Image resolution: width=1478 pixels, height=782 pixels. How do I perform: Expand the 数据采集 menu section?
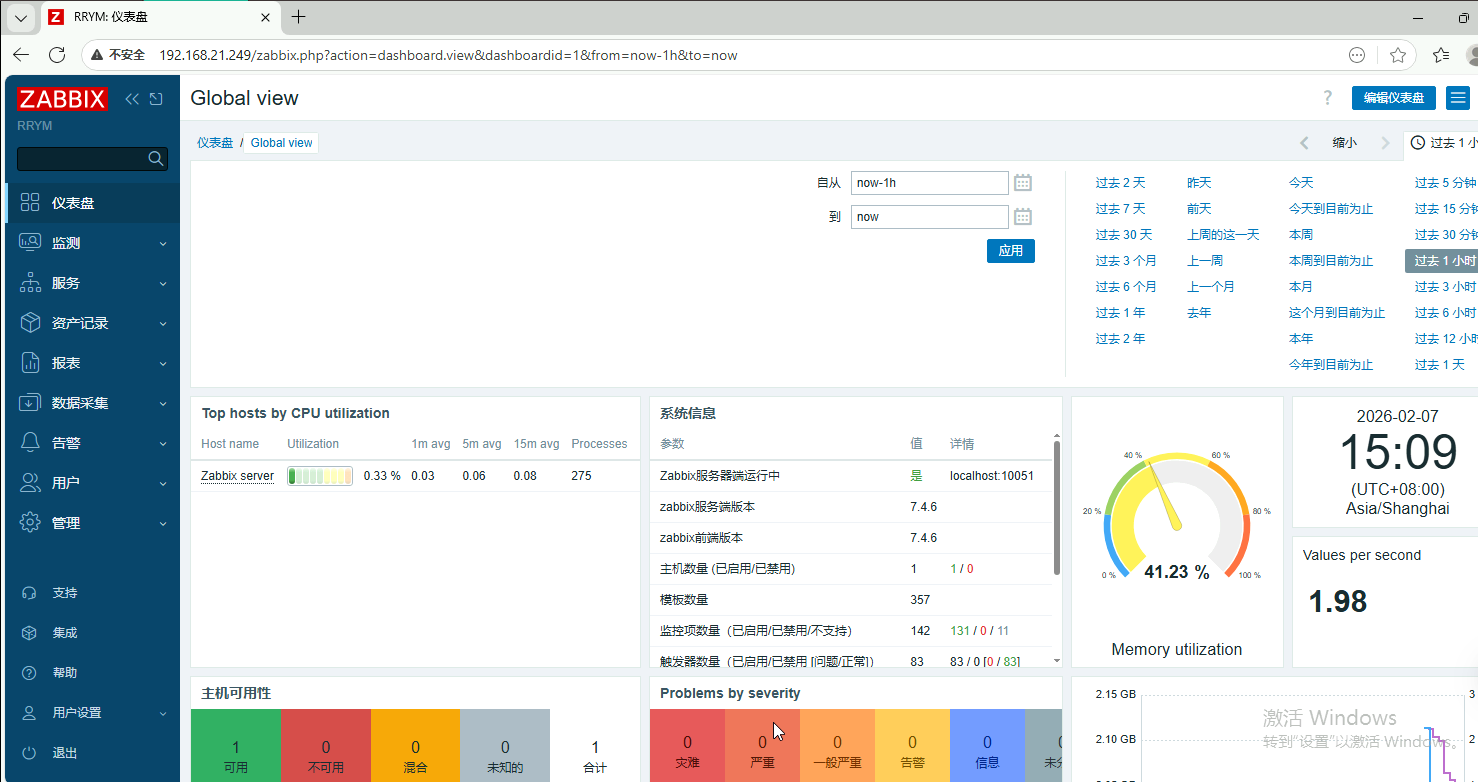point(90,403)
